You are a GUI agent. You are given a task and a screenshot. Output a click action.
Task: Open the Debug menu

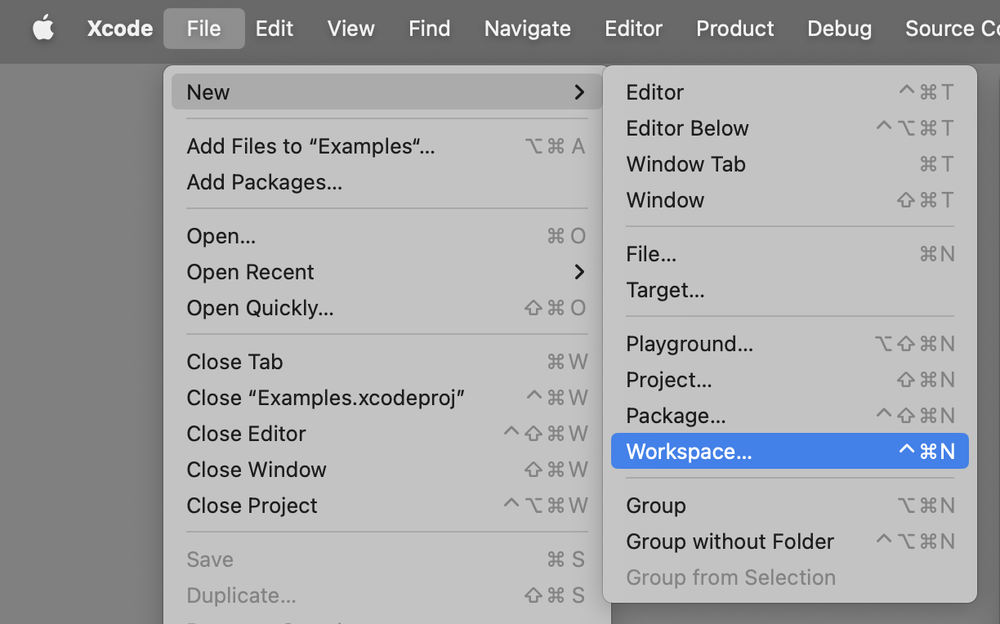tap(839, 29)
